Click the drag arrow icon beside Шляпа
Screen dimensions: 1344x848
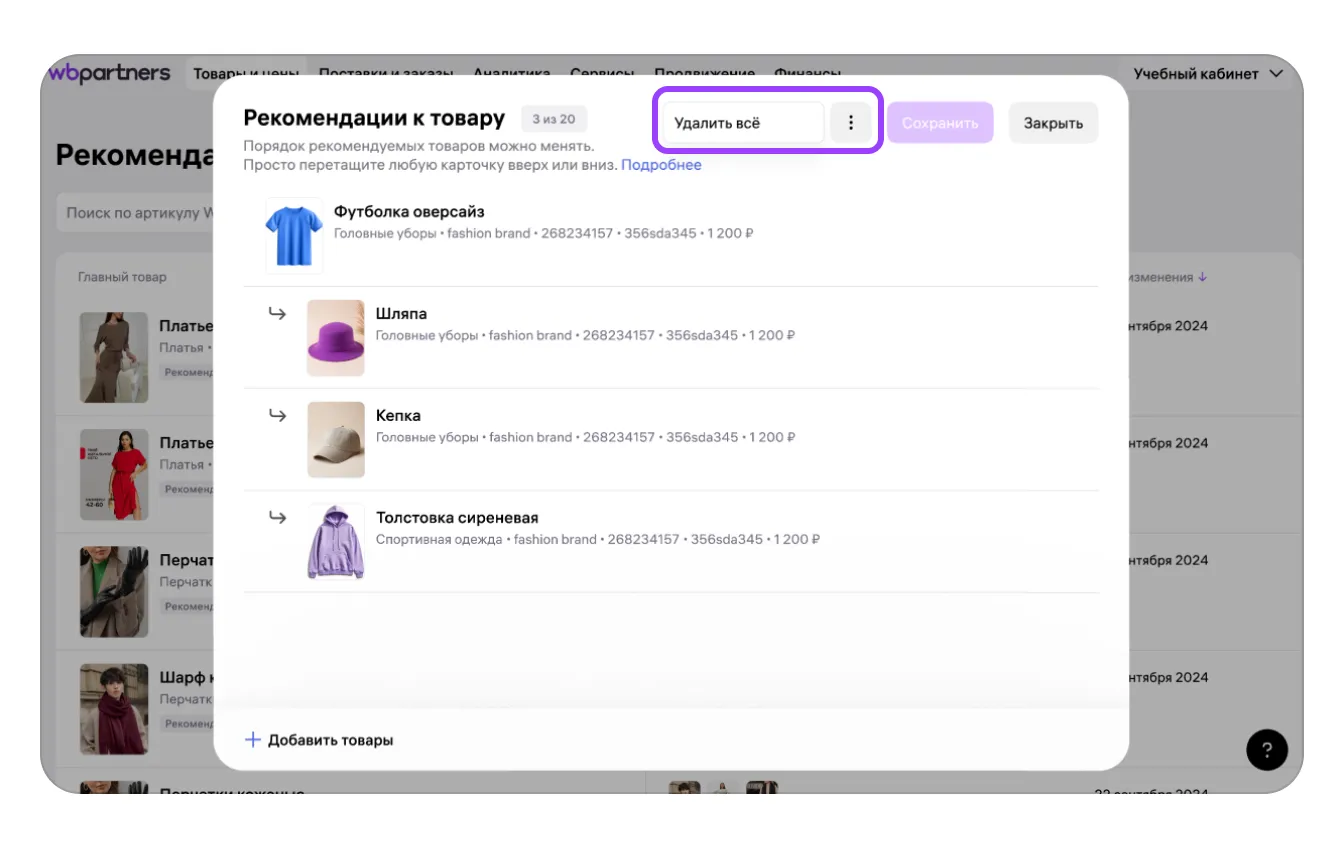click(x=277, y=314)
